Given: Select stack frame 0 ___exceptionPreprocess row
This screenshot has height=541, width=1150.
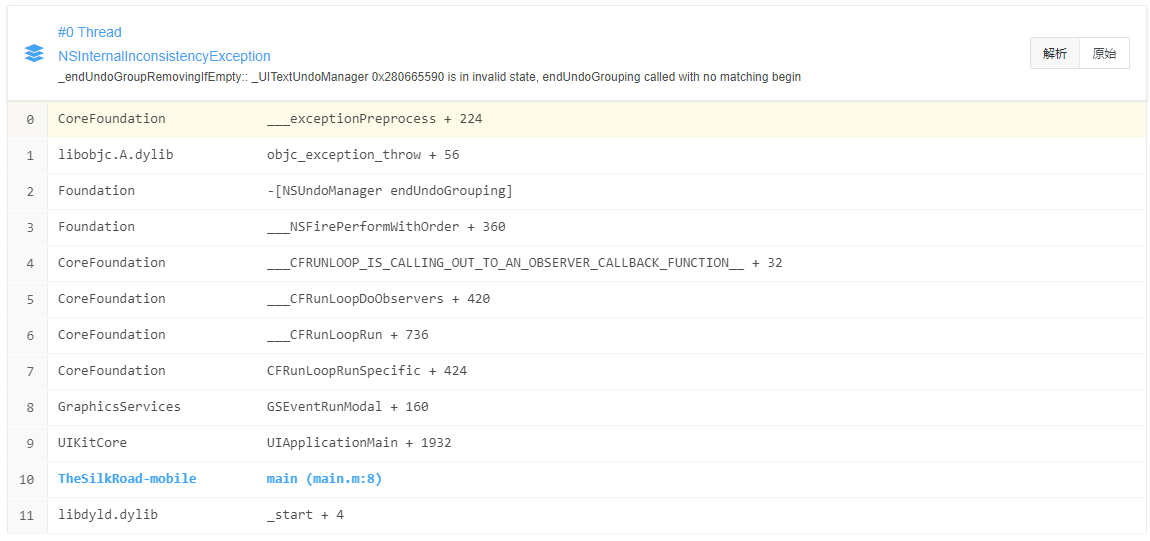Looking at the screenshot, I should [x=374, y=119].
